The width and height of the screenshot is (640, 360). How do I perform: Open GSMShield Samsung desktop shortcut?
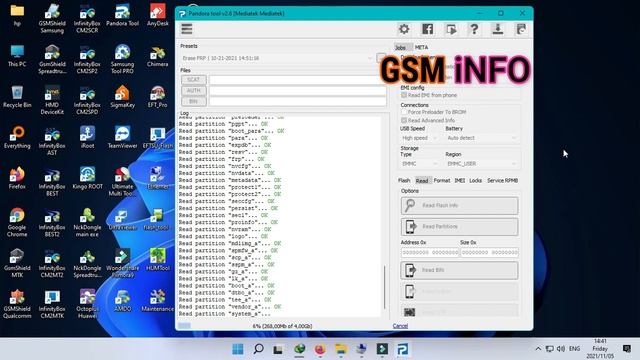pos(52,18)
